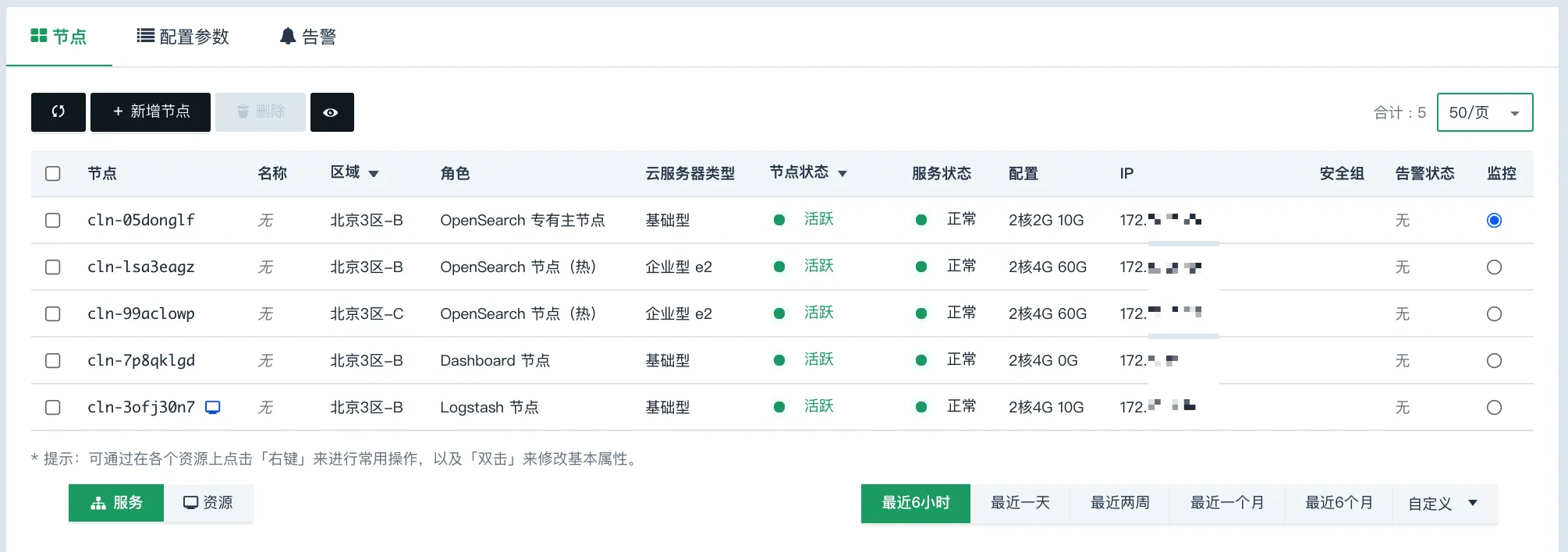Select monitoring radio for cln-99aclowp
Viewport: 1568px width, 552px height.
point(1494,314)
